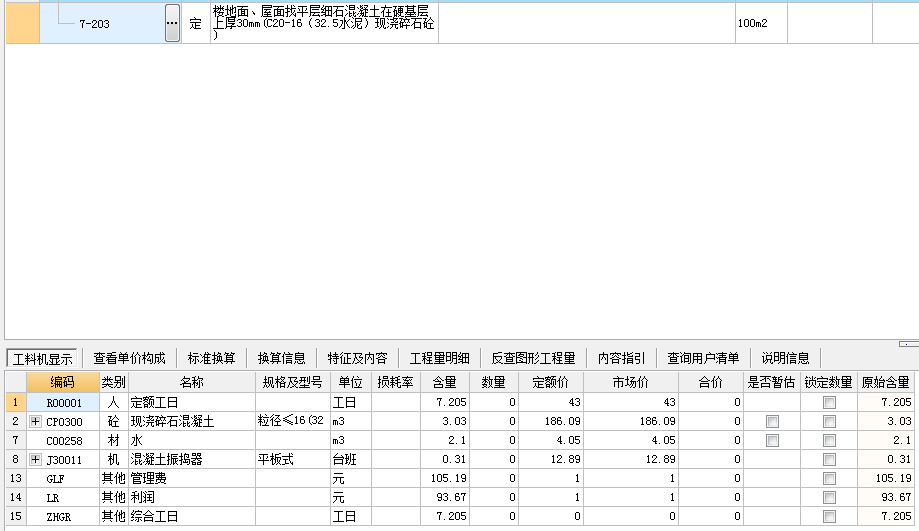Select the 管理费 name cell
919x531 pixels.
pos(192,478)
